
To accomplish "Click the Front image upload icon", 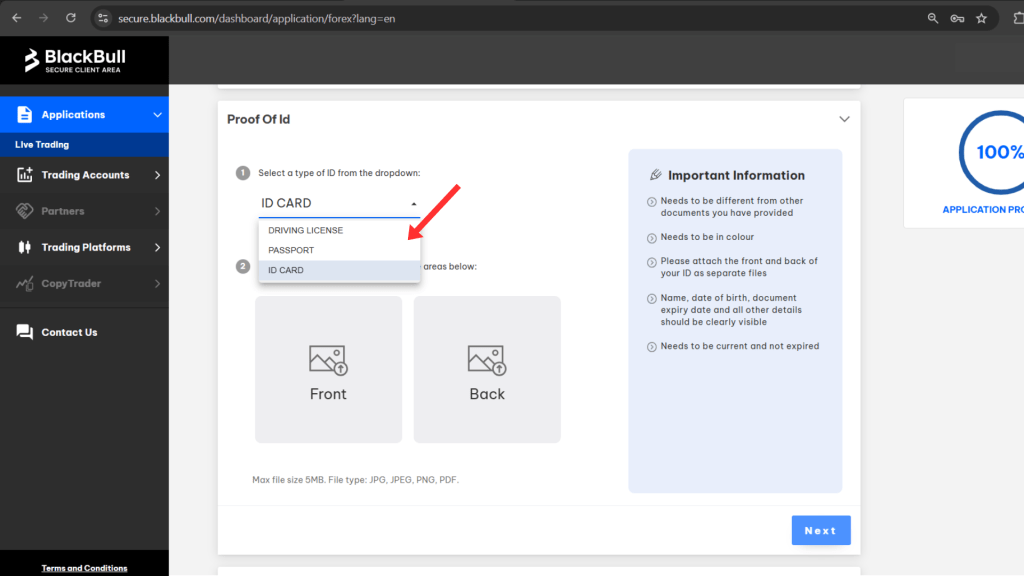I will 328,359.
